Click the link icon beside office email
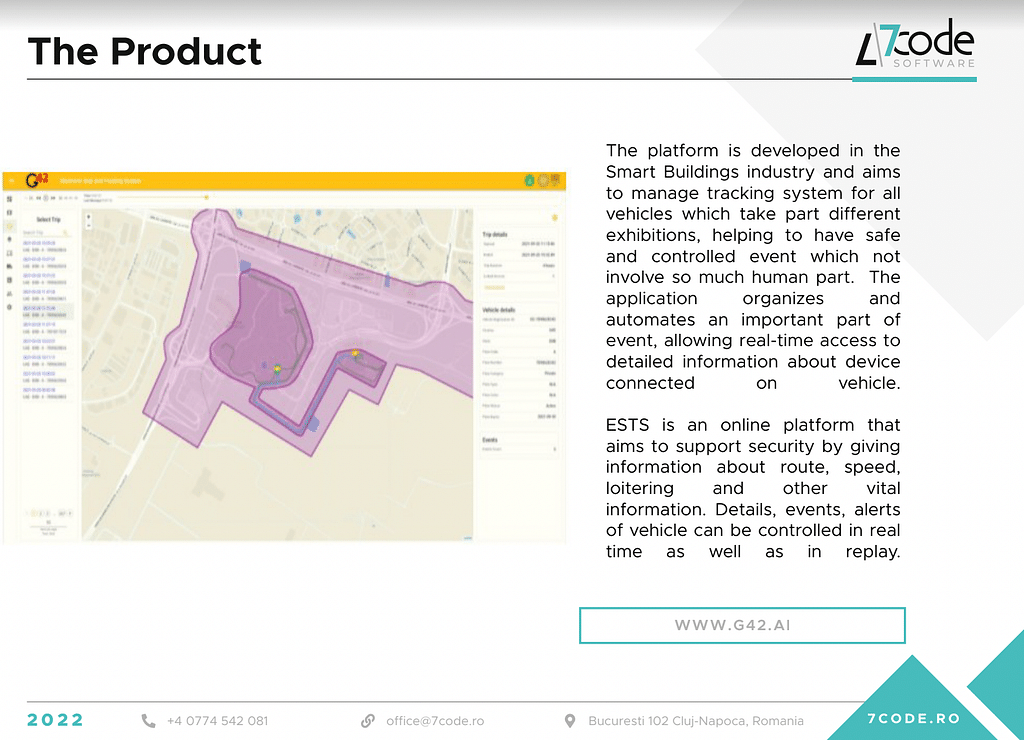Screen dimensions: 1024x740 [368, 720]
